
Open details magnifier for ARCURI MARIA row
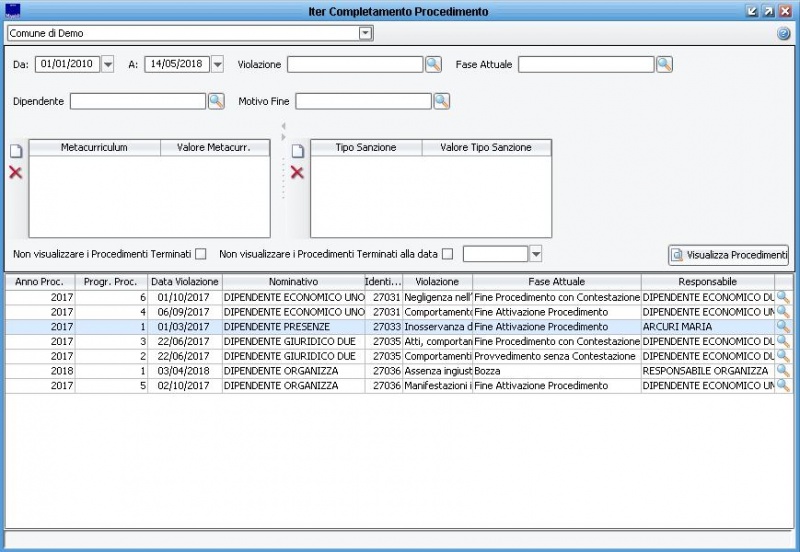(783, 327)
